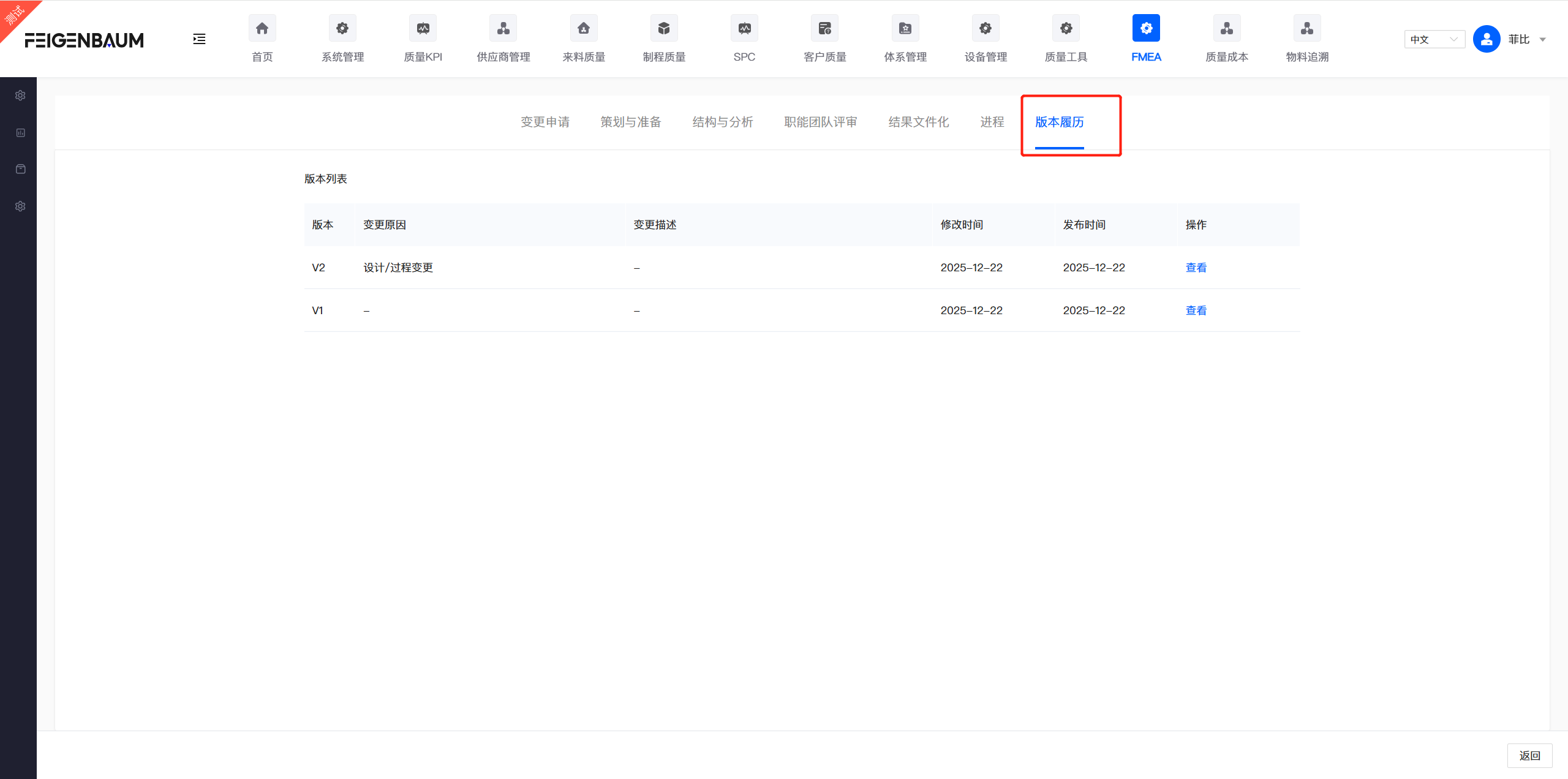Switch to the 变更申请 tab
1568x779 pixels.
click(545, 122)
